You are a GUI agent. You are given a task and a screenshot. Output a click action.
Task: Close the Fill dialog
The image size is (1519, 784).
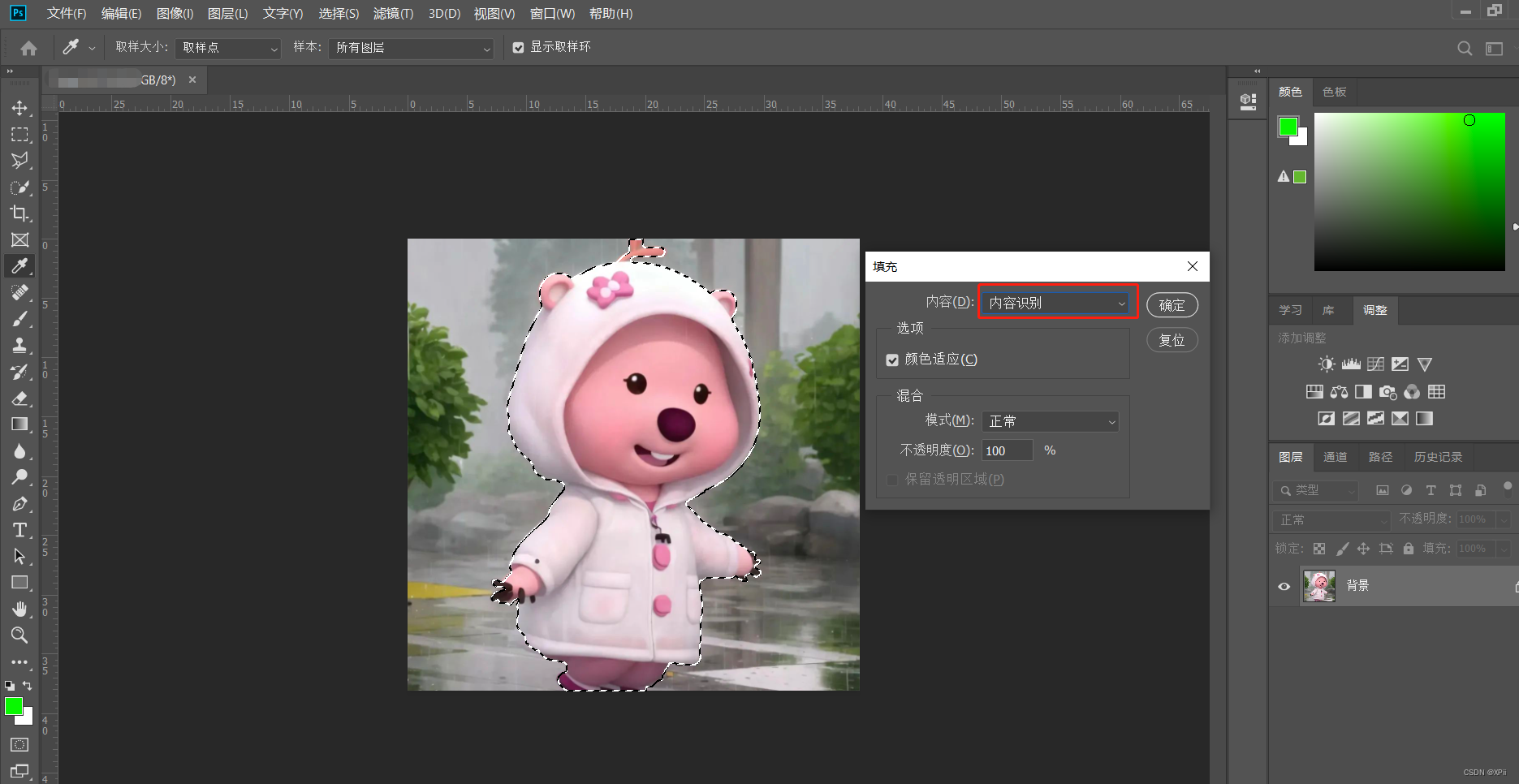(1192, 266)
